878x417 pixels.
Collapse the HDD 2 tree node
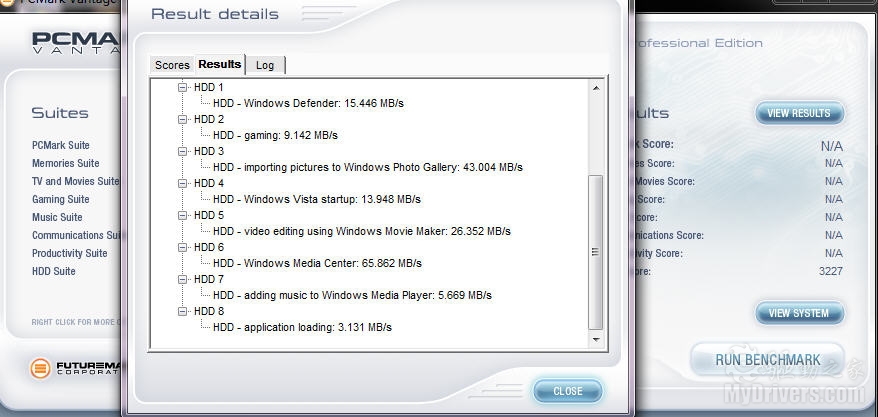point(183,119)
